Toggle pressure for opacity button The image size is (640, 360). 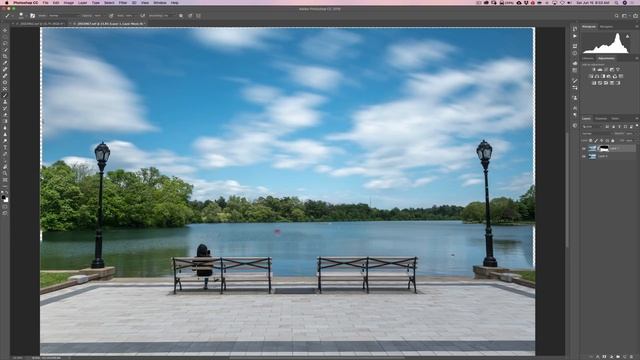pyautogui.click(x=111, y=16)
